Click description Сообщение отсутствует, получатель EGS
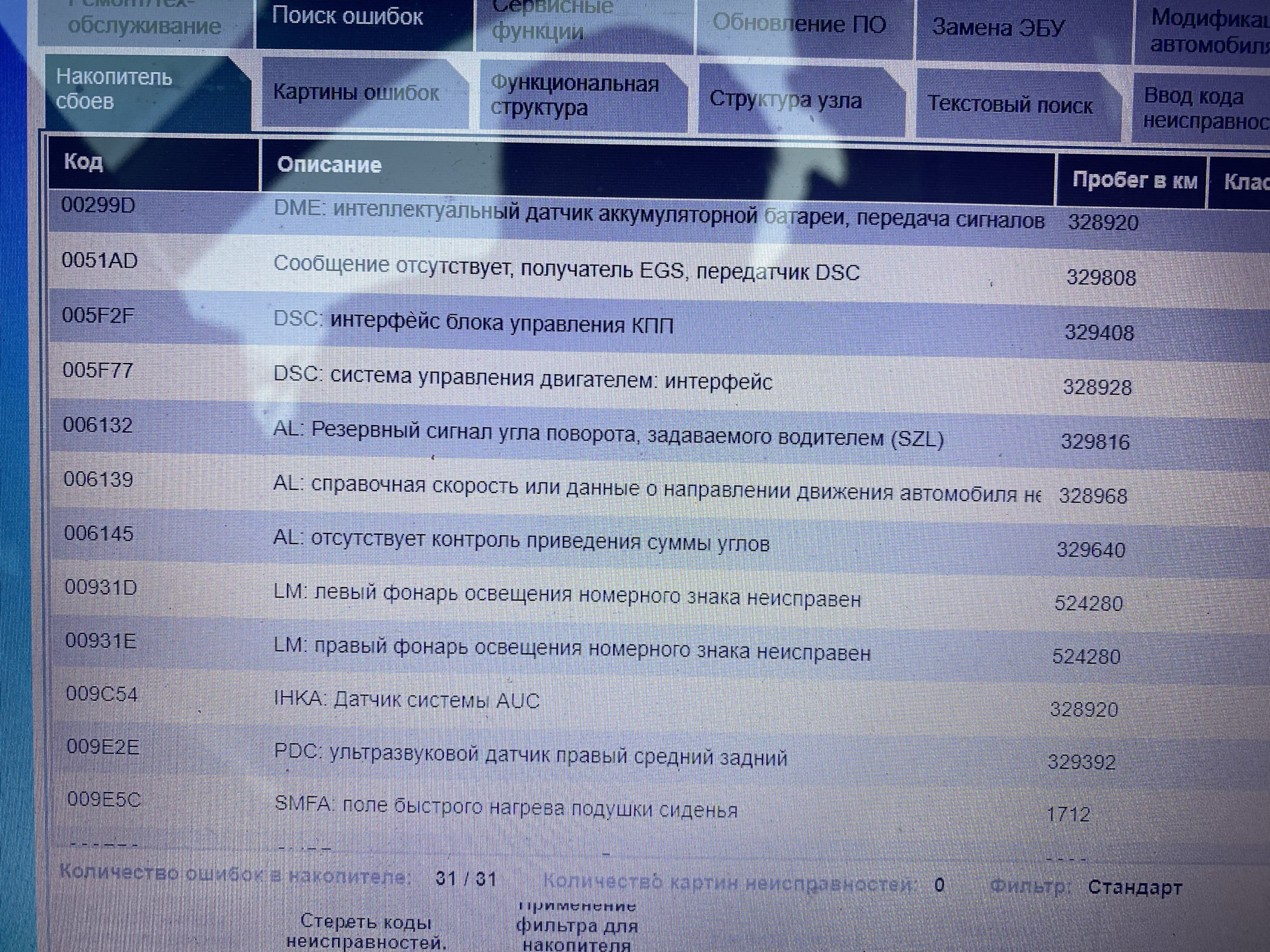 point(566,268)
